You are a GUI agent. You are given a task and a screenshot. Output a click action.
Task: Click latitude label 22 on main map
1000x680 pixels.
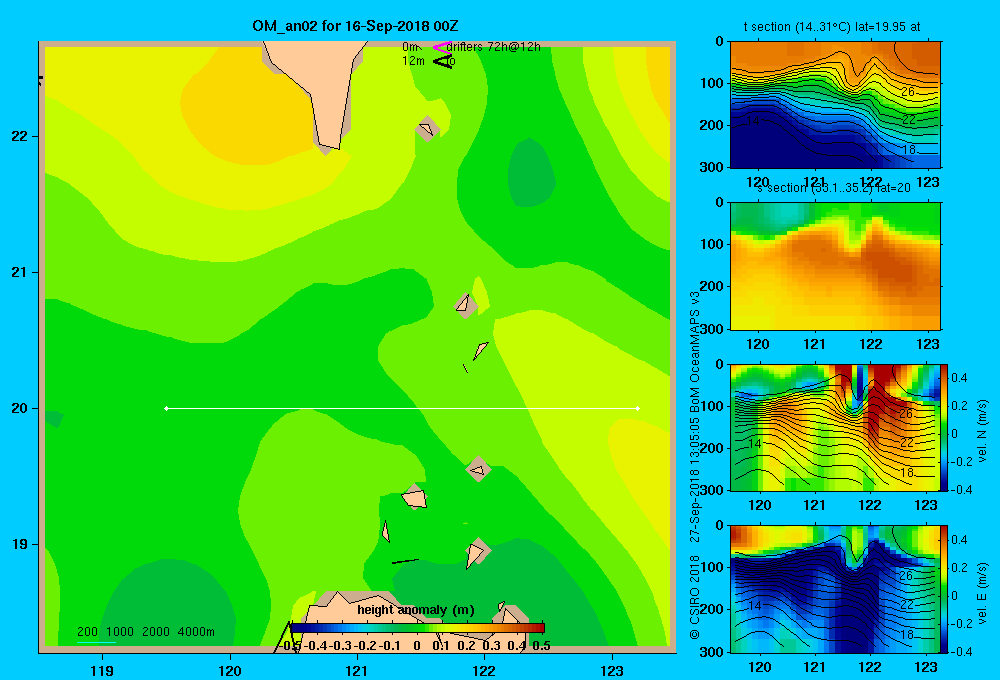coord(20,136)
